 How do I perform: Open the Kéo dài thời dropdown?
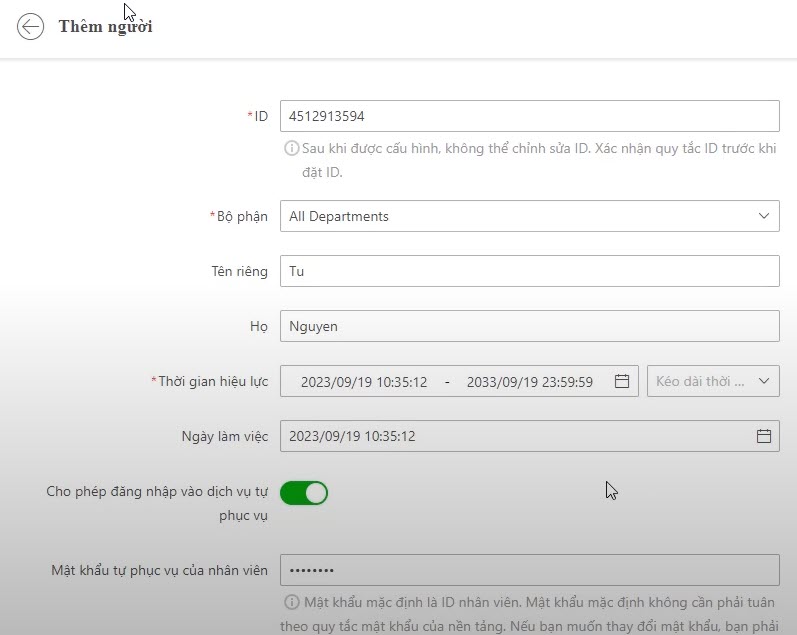[x=714, y=381]
